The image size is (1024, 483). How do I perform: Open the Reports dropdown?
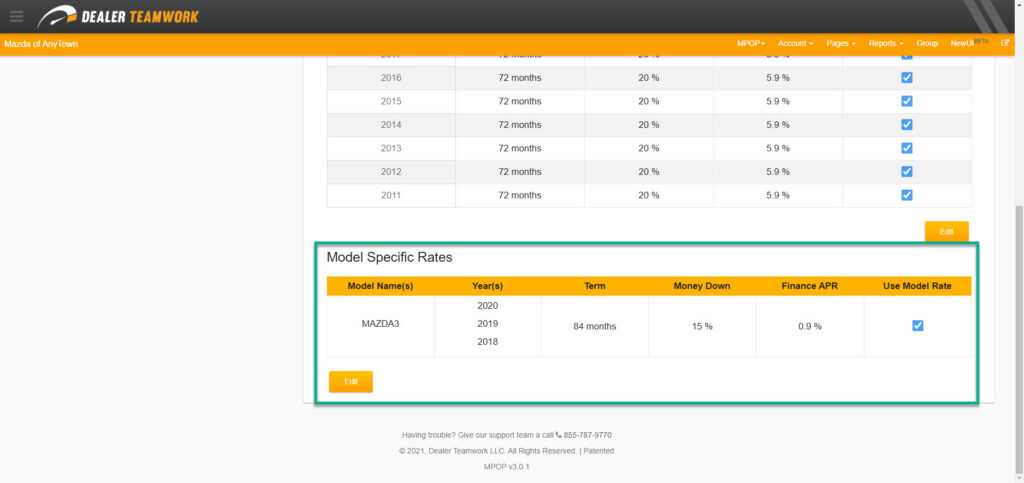point(885,44)
